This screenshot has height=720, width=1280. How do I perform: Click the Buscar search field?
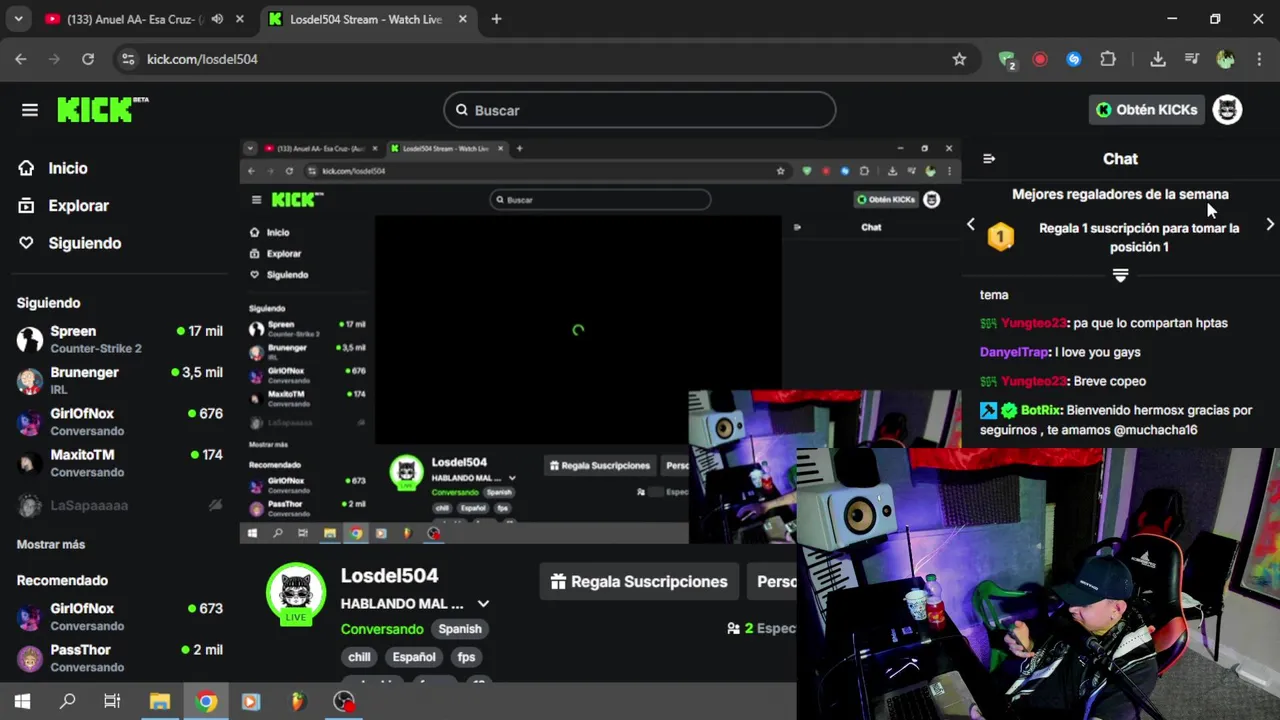640,110
